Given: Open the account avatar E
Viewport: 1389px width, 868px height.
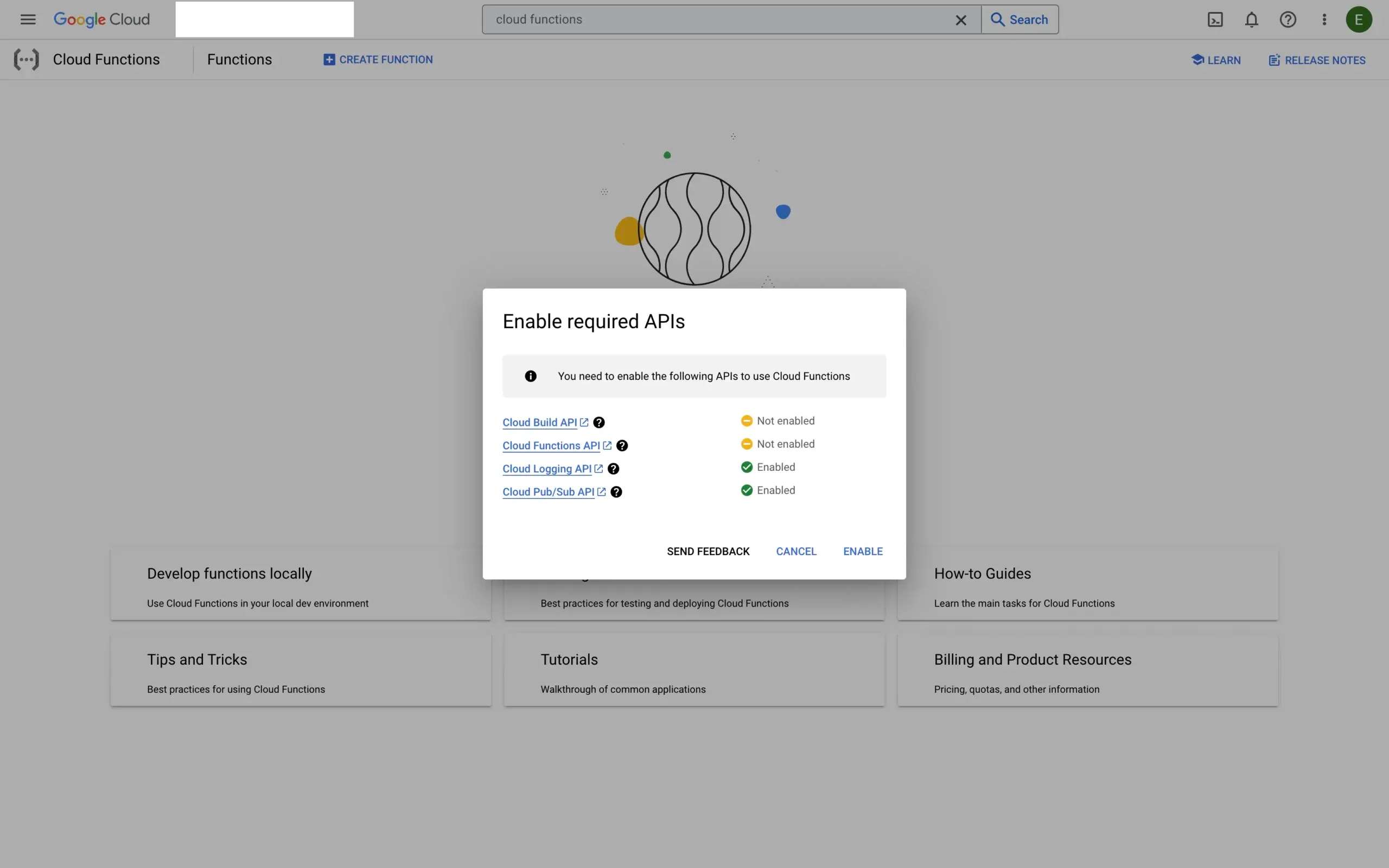Looking at the screenshot, I should (1359, 19).
